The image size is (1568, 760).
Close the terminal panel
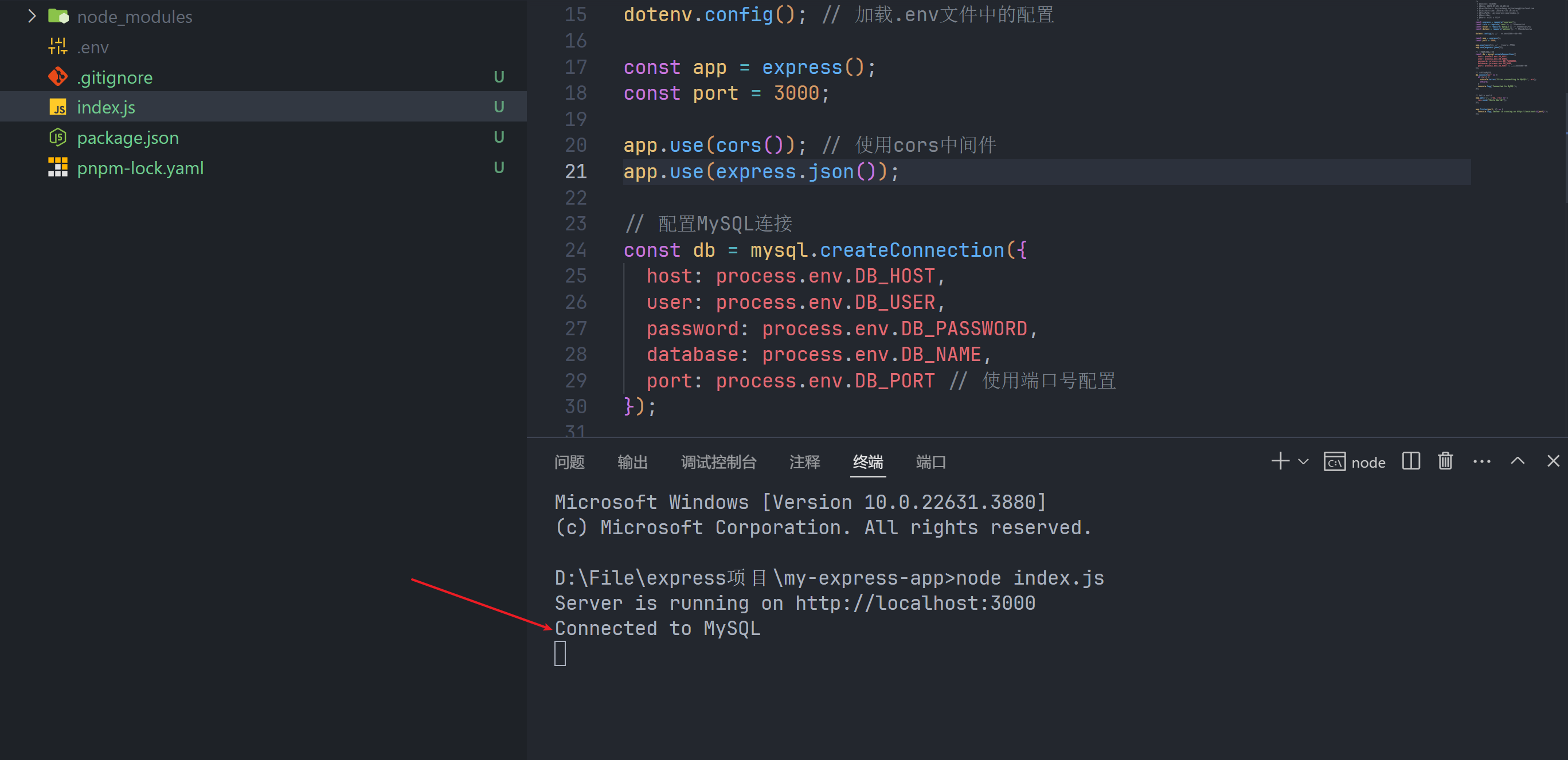tap(1553, 461)
